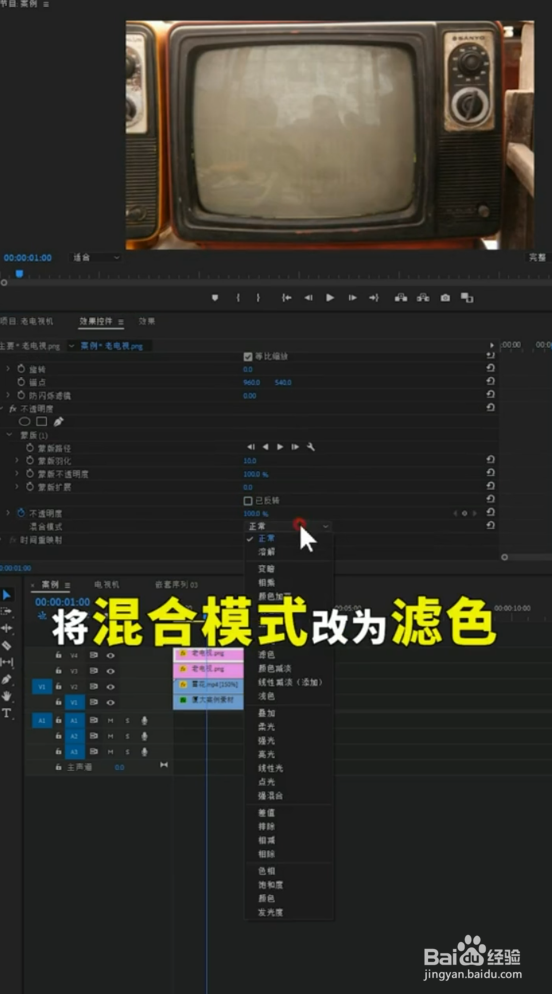Track selected mask forward
The image size is (552, 994).
pos(280,447)
